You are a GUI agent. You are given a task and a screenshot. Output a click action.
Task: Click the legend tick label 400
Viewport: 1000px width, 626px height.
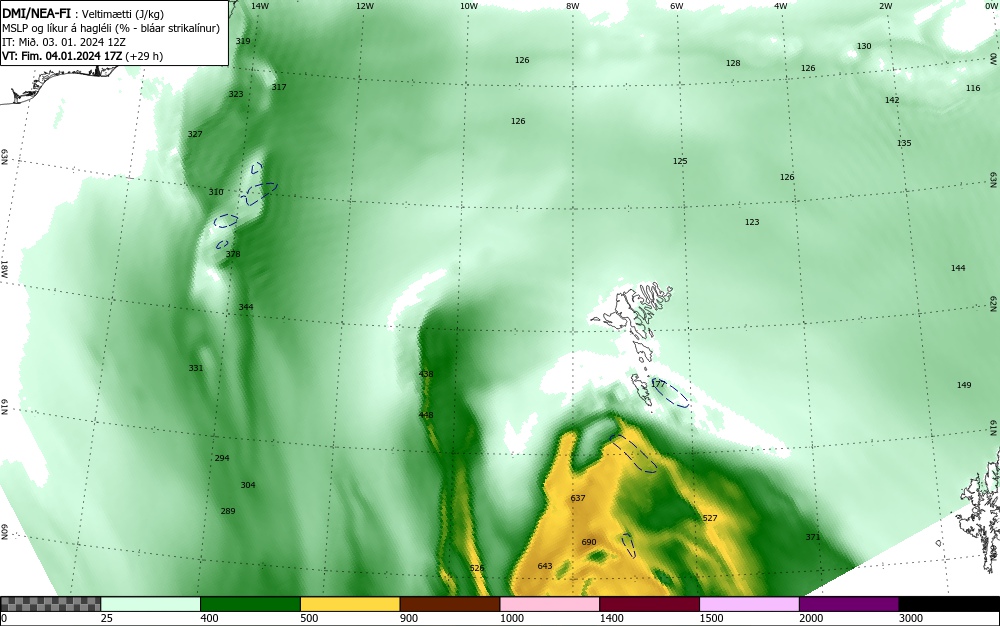pos(209,618)
